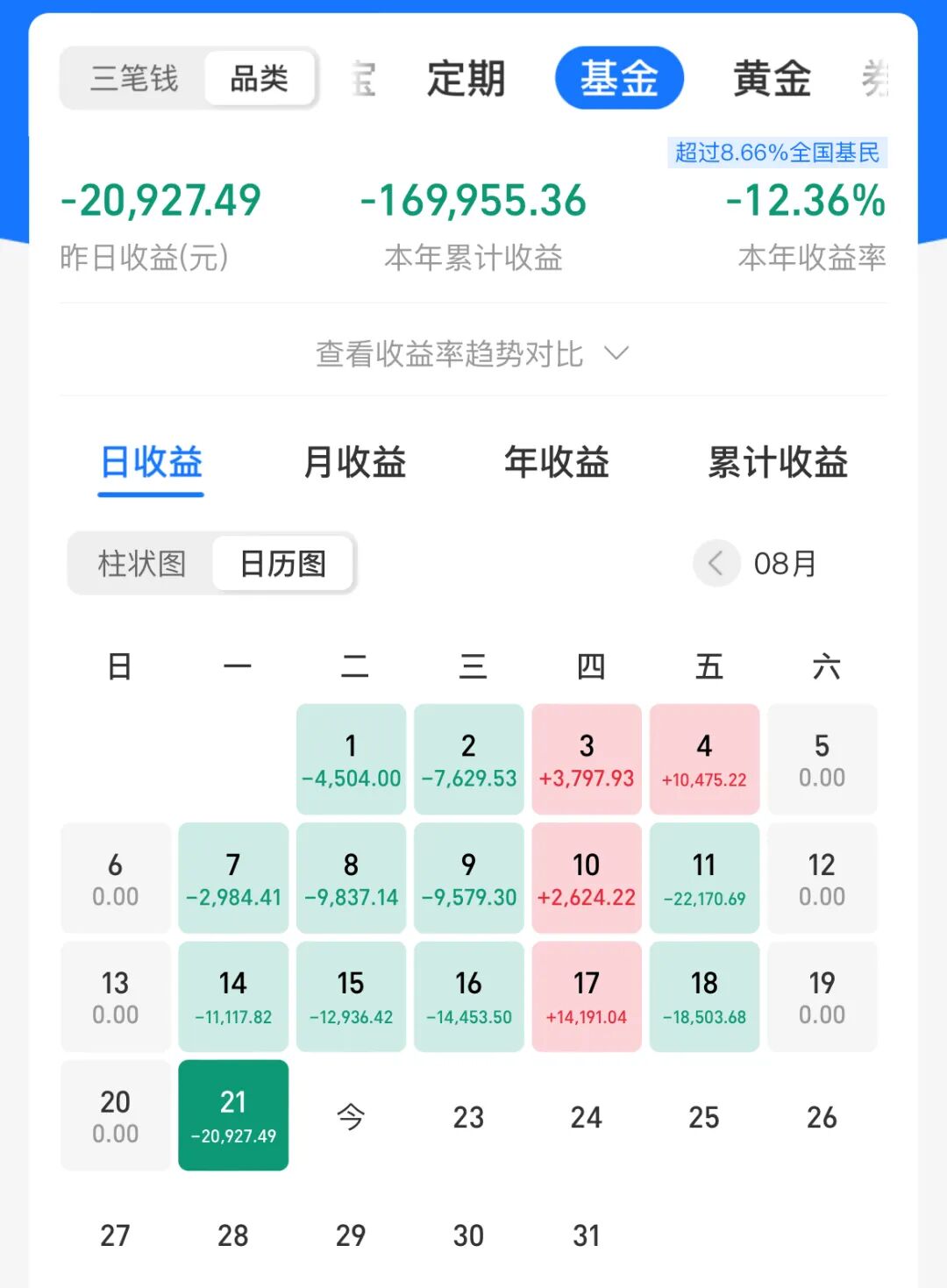This screenshot has width=947, height=1288.
Task: Select day 3 with +3,797.93
Action: coord(587,759)
